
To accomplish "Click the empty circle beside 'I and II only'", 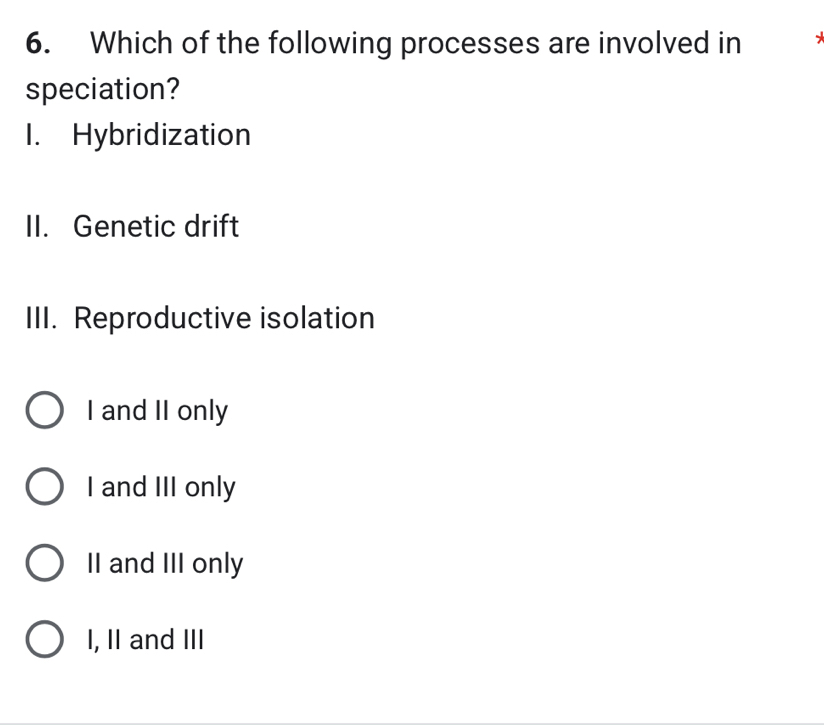I will click(x=44, y=409).
